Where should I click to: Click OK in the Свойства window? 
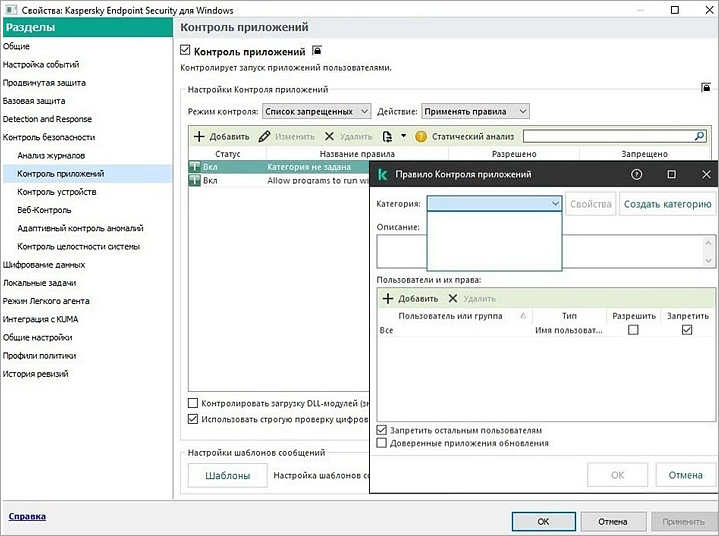pos(543,521)
